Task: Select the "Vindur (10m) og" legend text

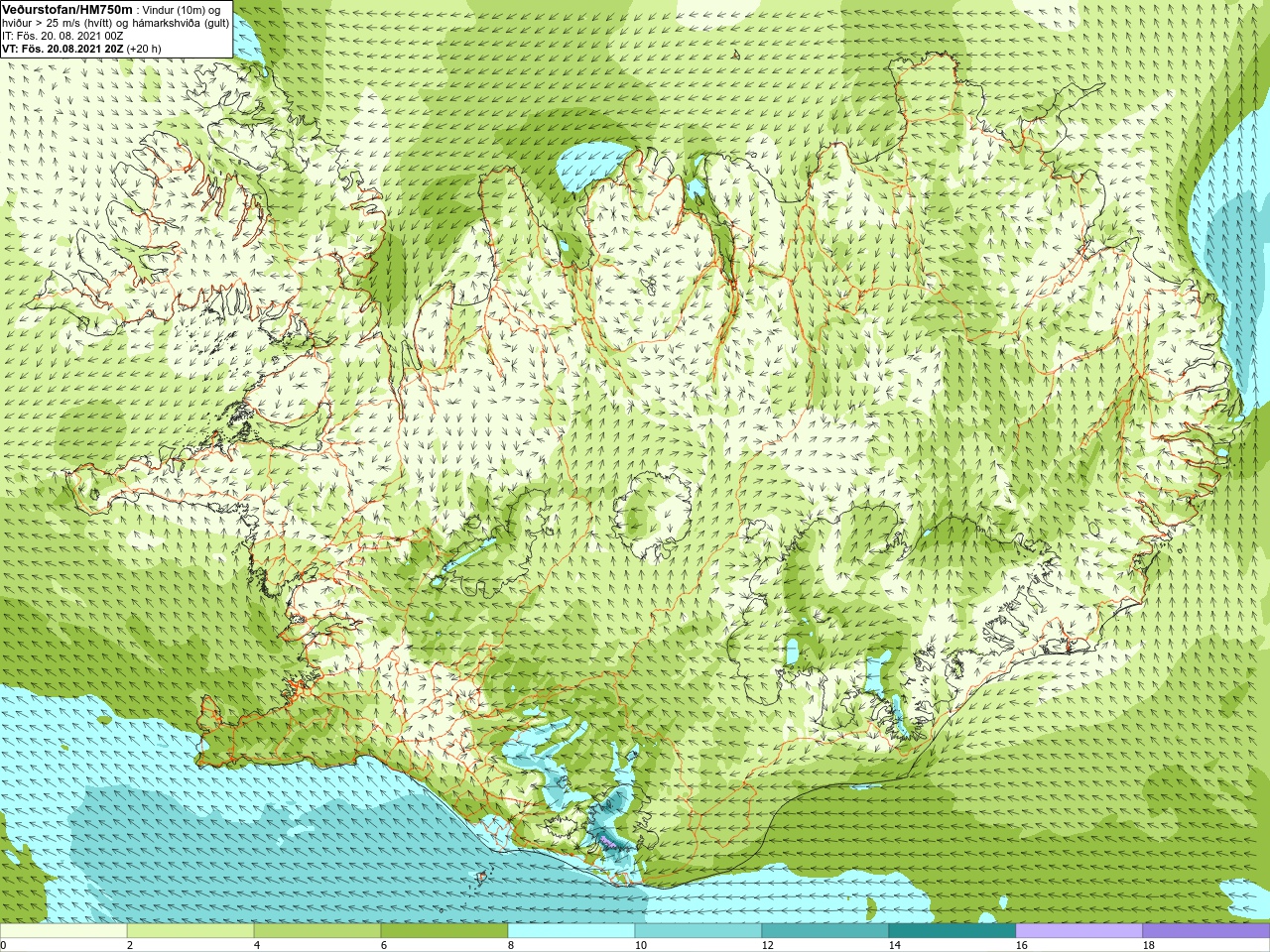Action: tap(183, 10)
